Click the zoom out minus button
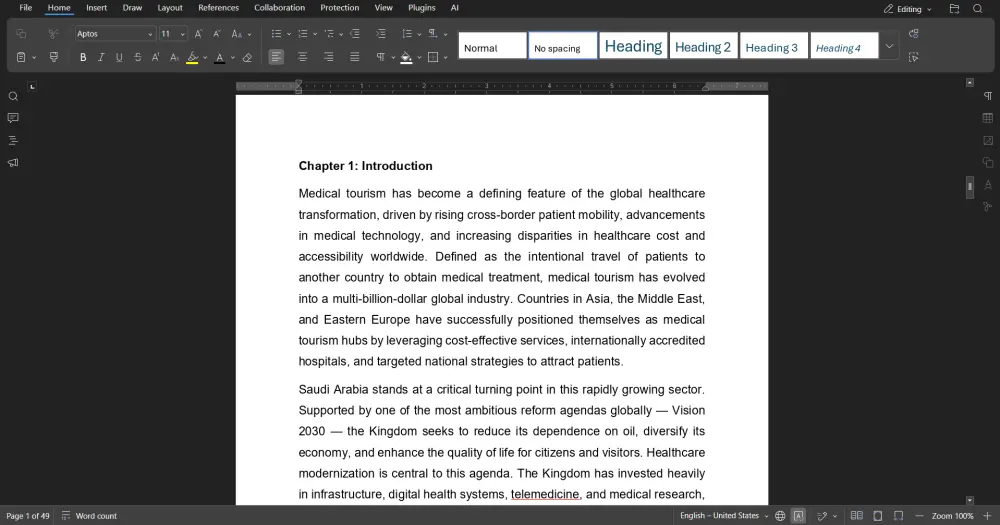This screenshot has height=525, width=1000. pos(919,515)
